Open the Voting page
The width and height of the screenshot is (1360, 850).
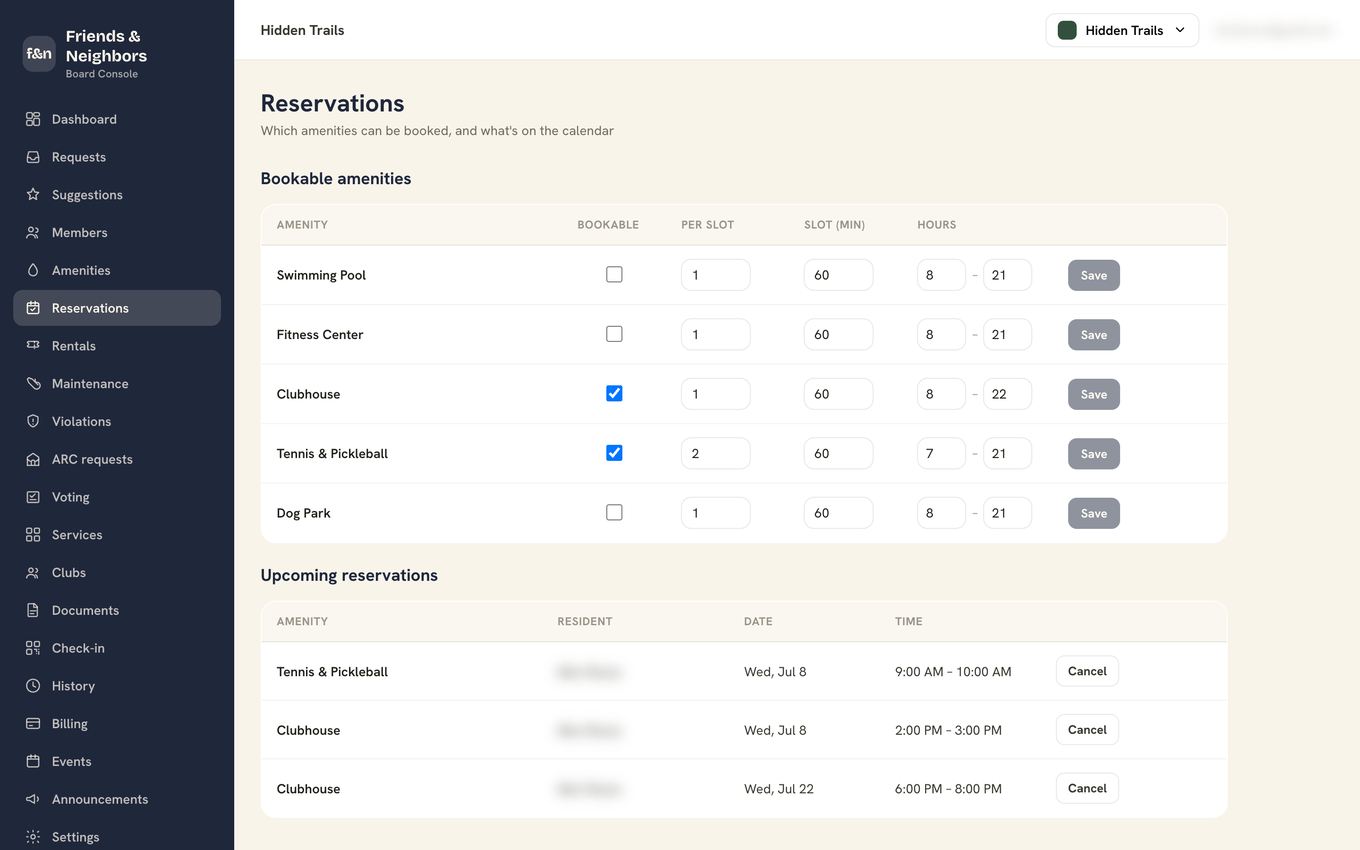tap(117, 497)
